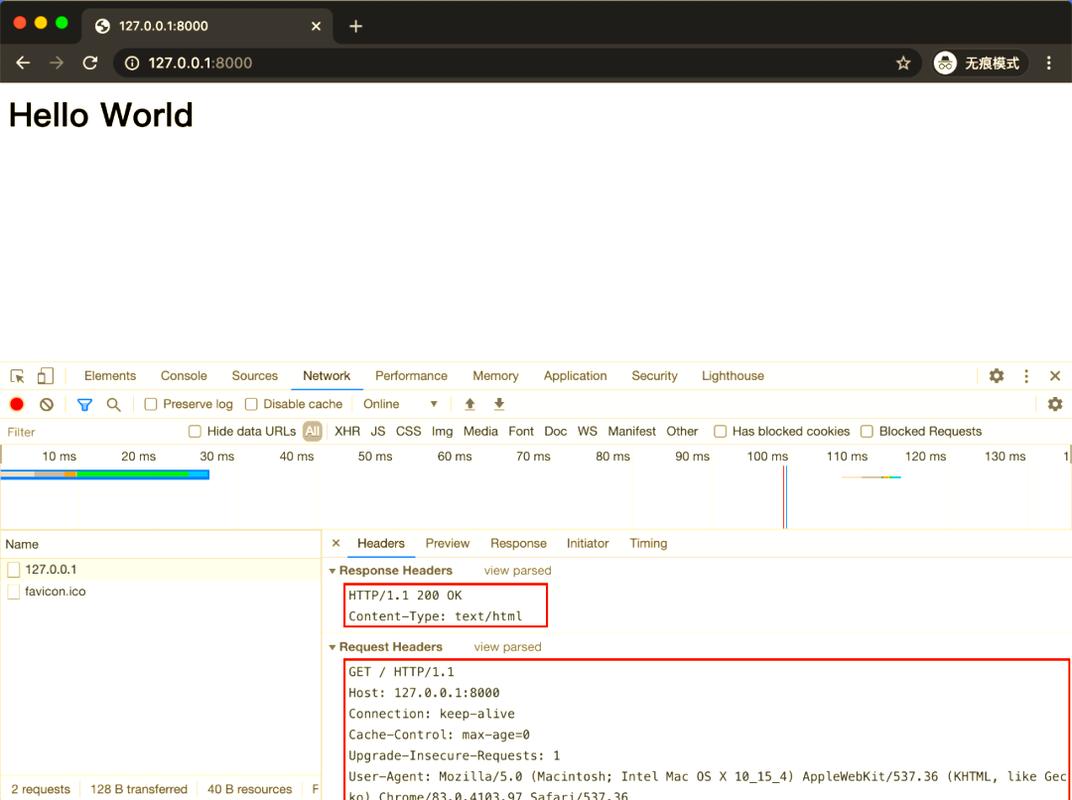
Task: Switch to the Console panel
Action: (x=183, y=375)
